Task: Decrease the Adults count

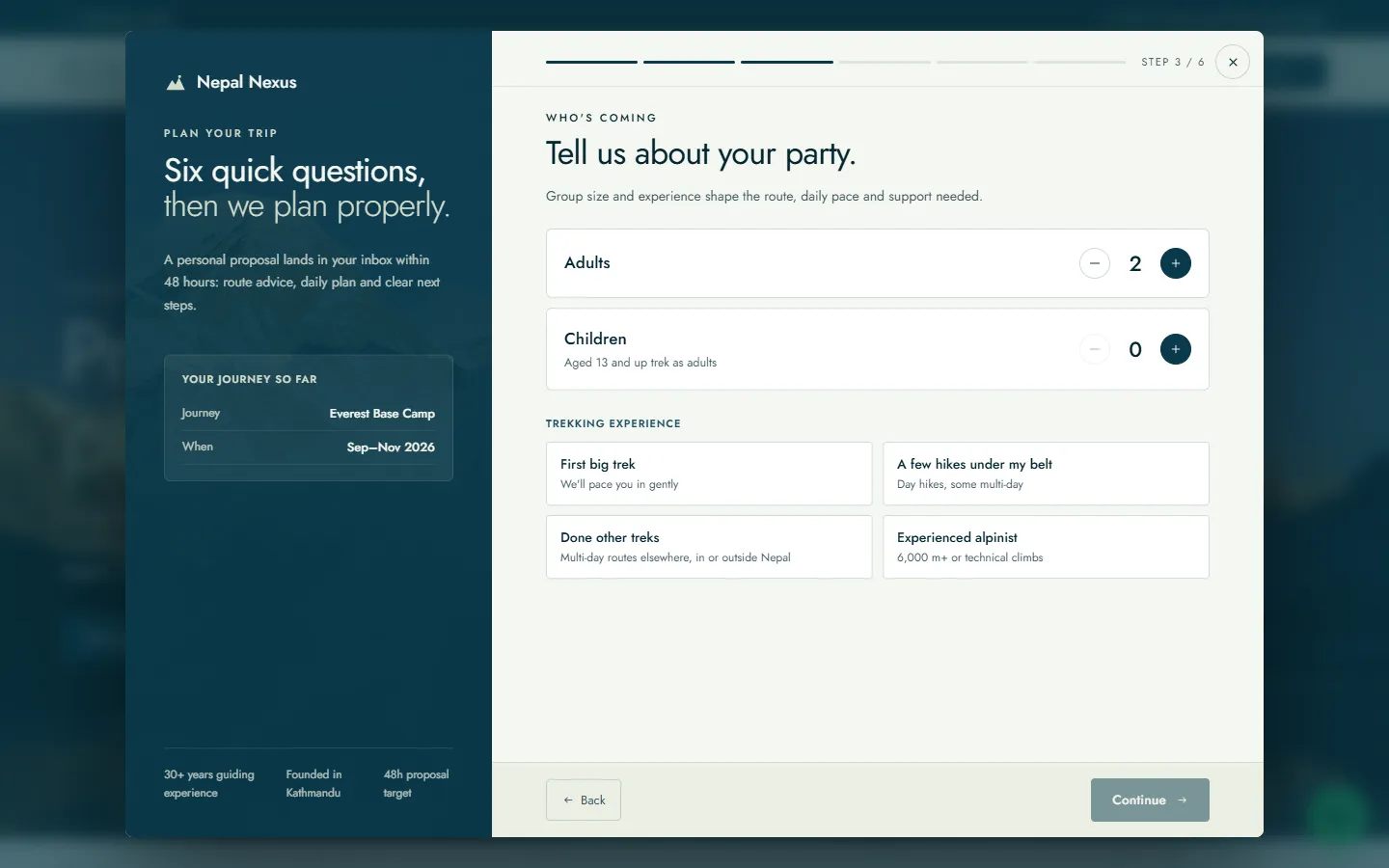Action: (1095, 263)
